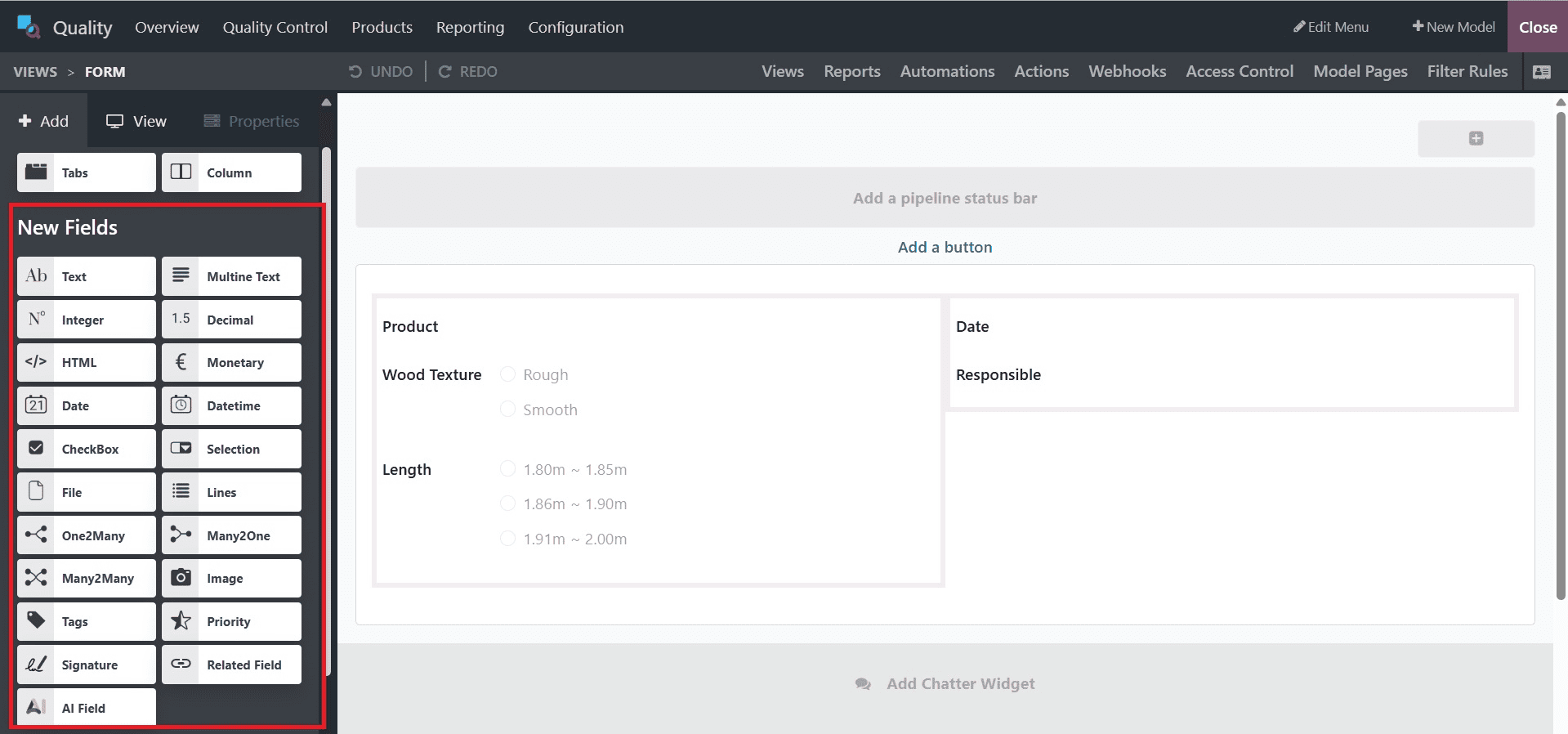The height and width of the screenshot is (734, 1568).
Task: Open the Webhooks section
Action: (x=1127, y=71)
